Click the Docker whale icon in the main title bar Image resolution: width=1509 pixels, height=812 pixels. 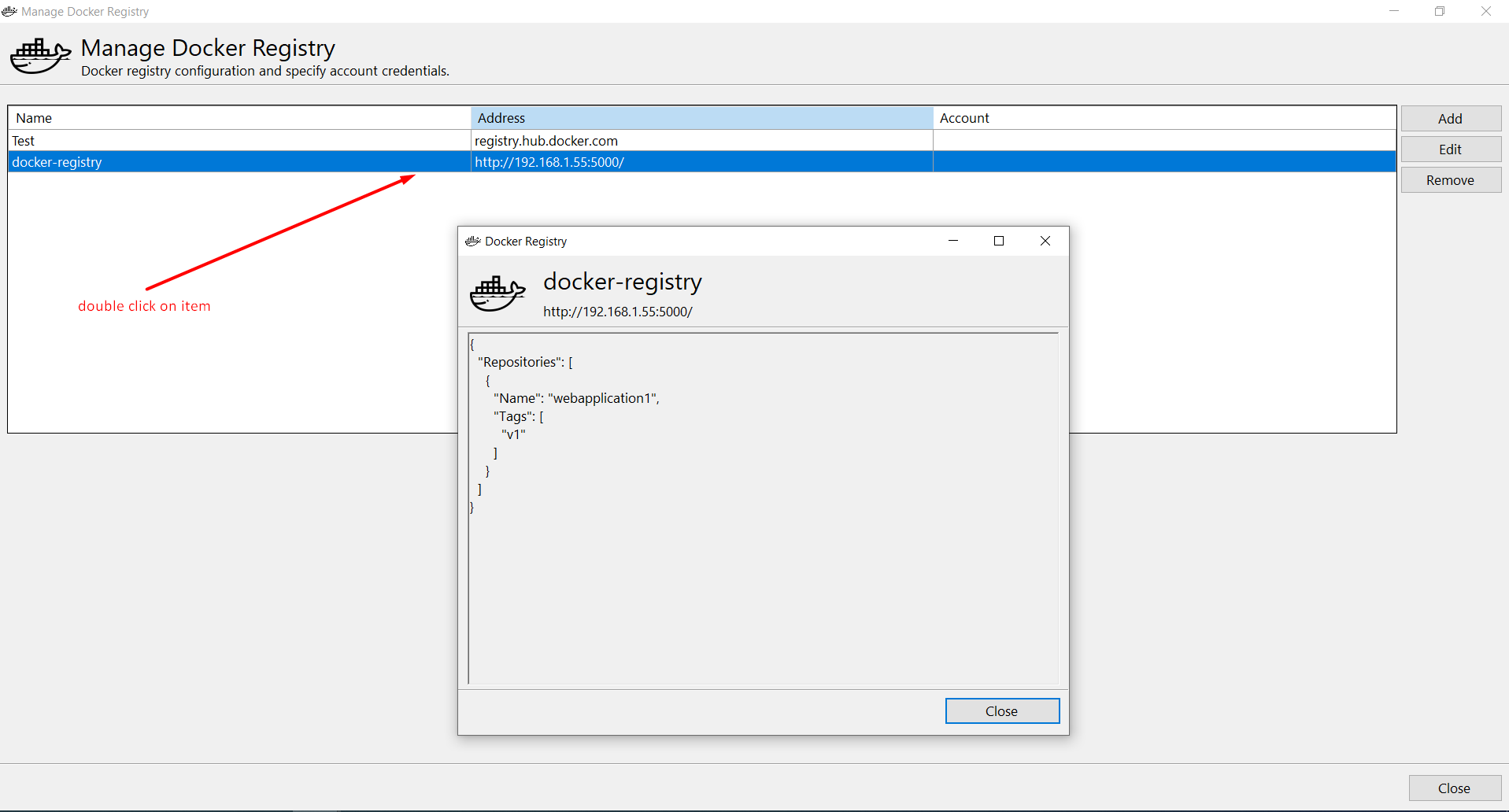(9, 11)
